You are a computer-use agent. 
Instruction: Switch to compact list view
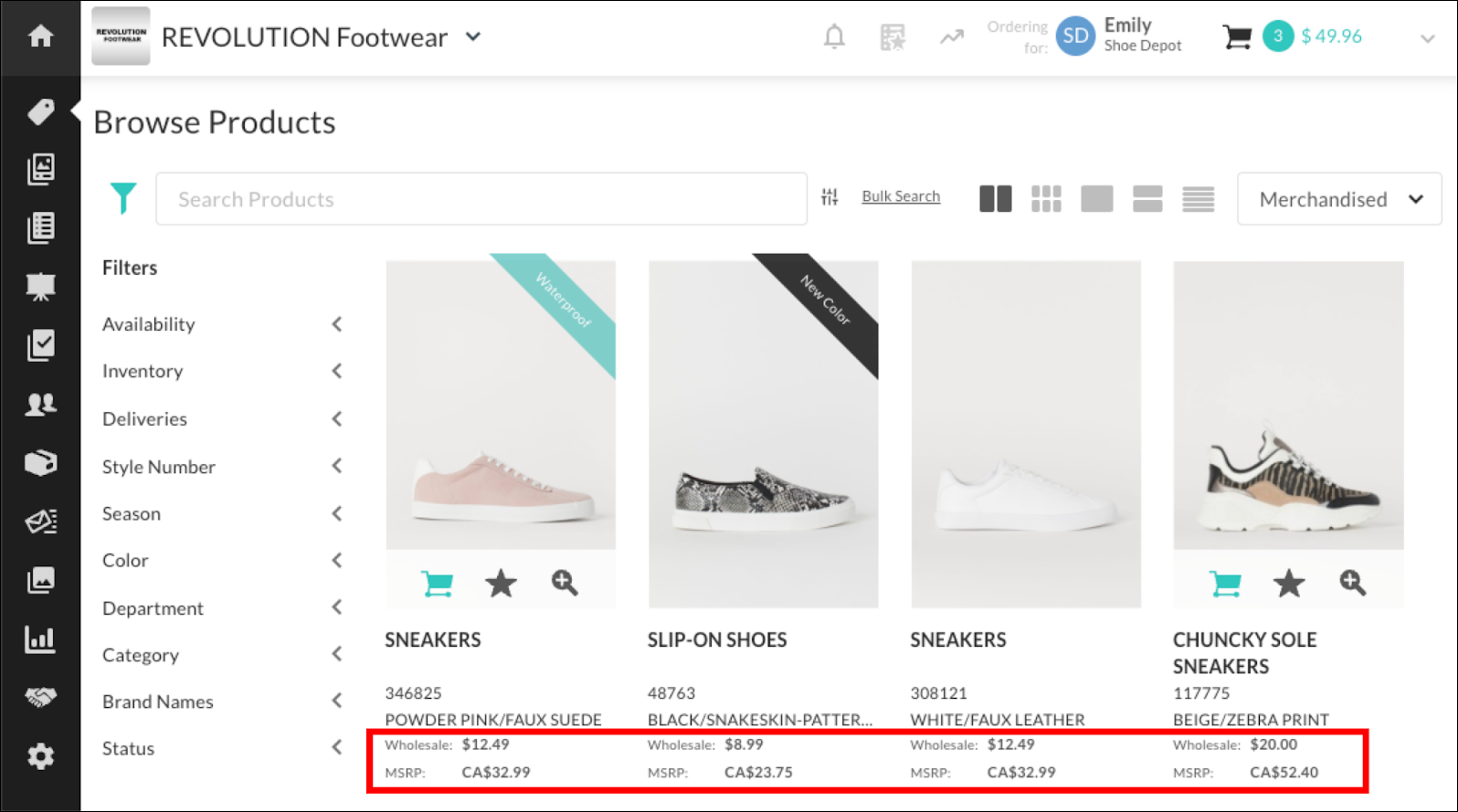pos(1198,198)
